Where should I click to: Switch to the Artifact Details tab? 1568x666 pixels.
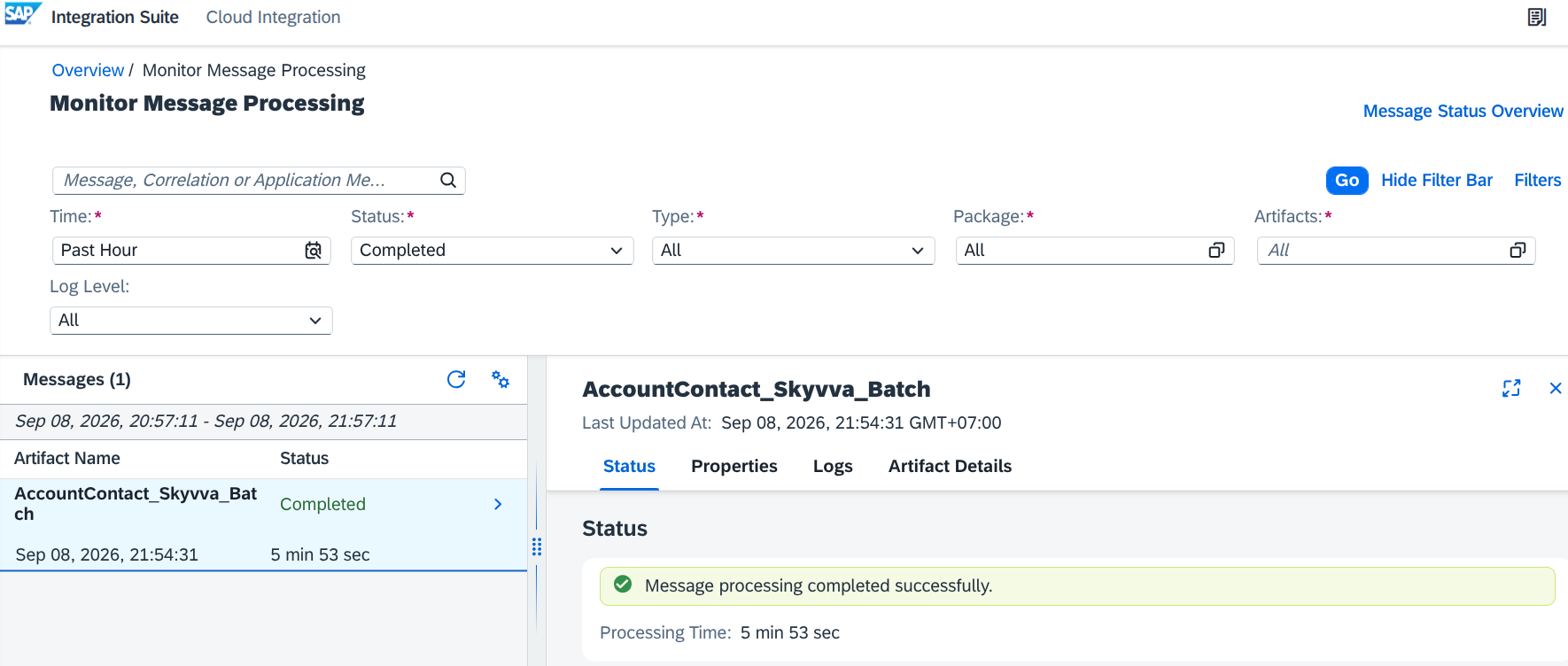pyautogui.click(x=950, y=466)
